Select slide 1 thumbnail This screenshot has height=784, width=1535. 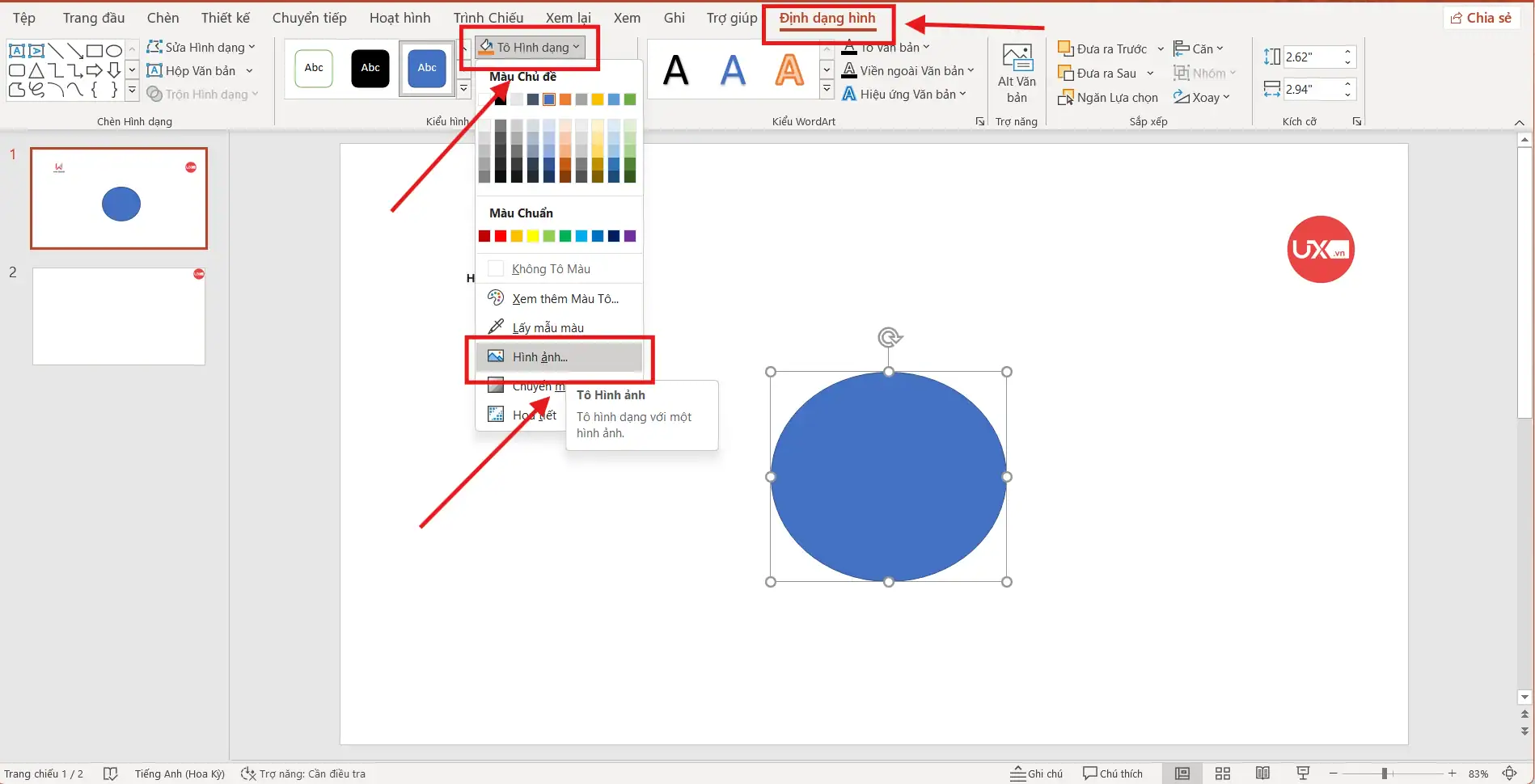(119, 198)
